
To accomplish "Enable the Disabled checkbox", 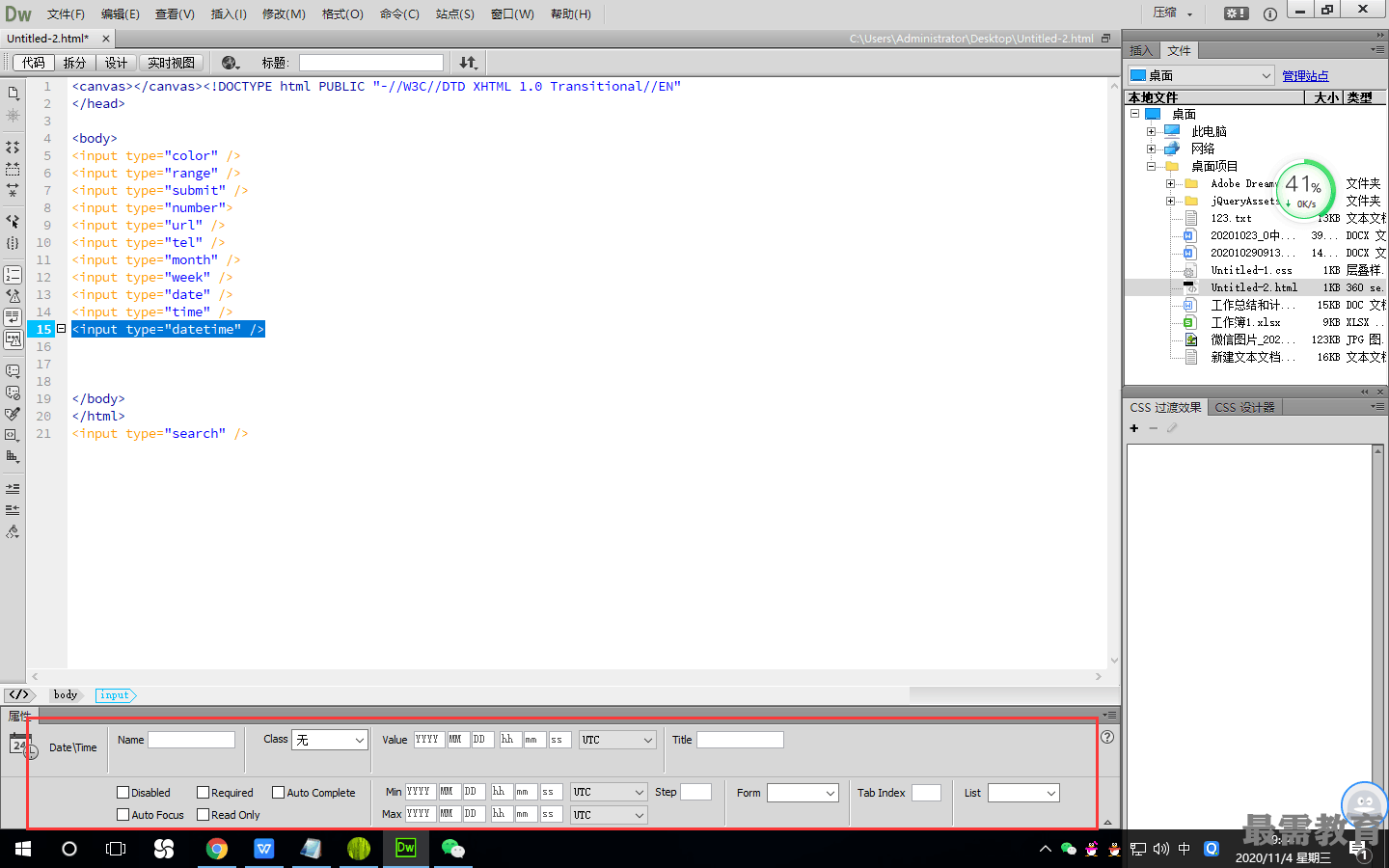I will tap(123, 793).
